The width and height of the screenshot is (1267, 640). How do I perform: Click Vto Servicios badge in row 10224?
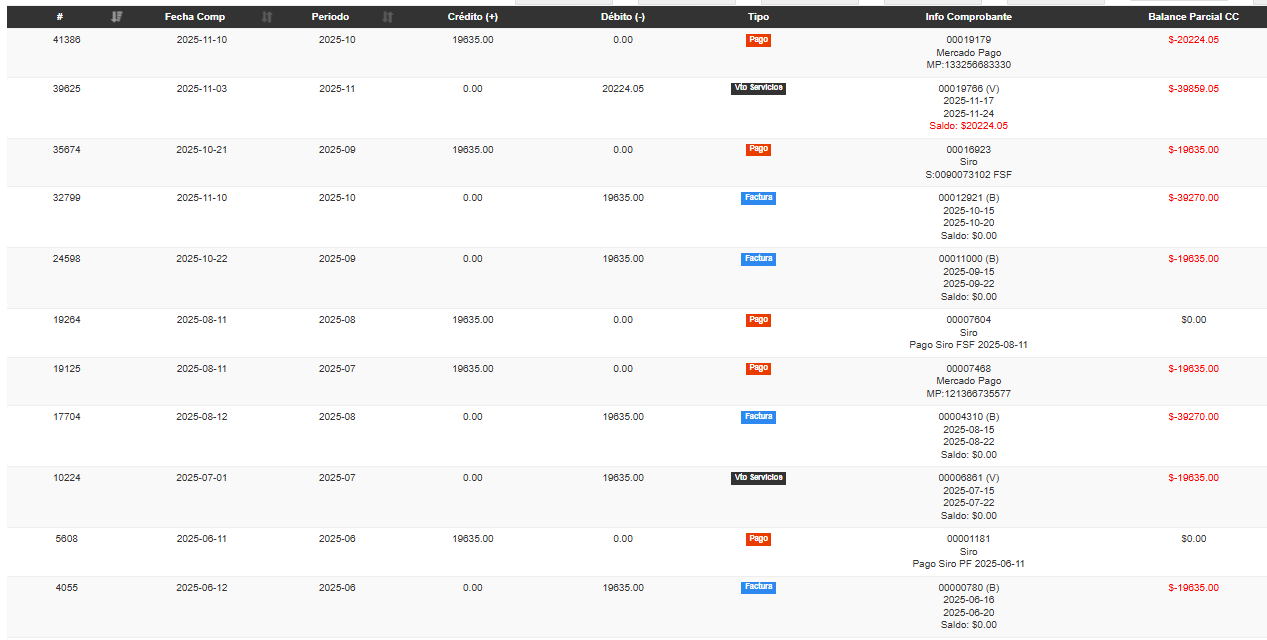[x=758, y=478]
